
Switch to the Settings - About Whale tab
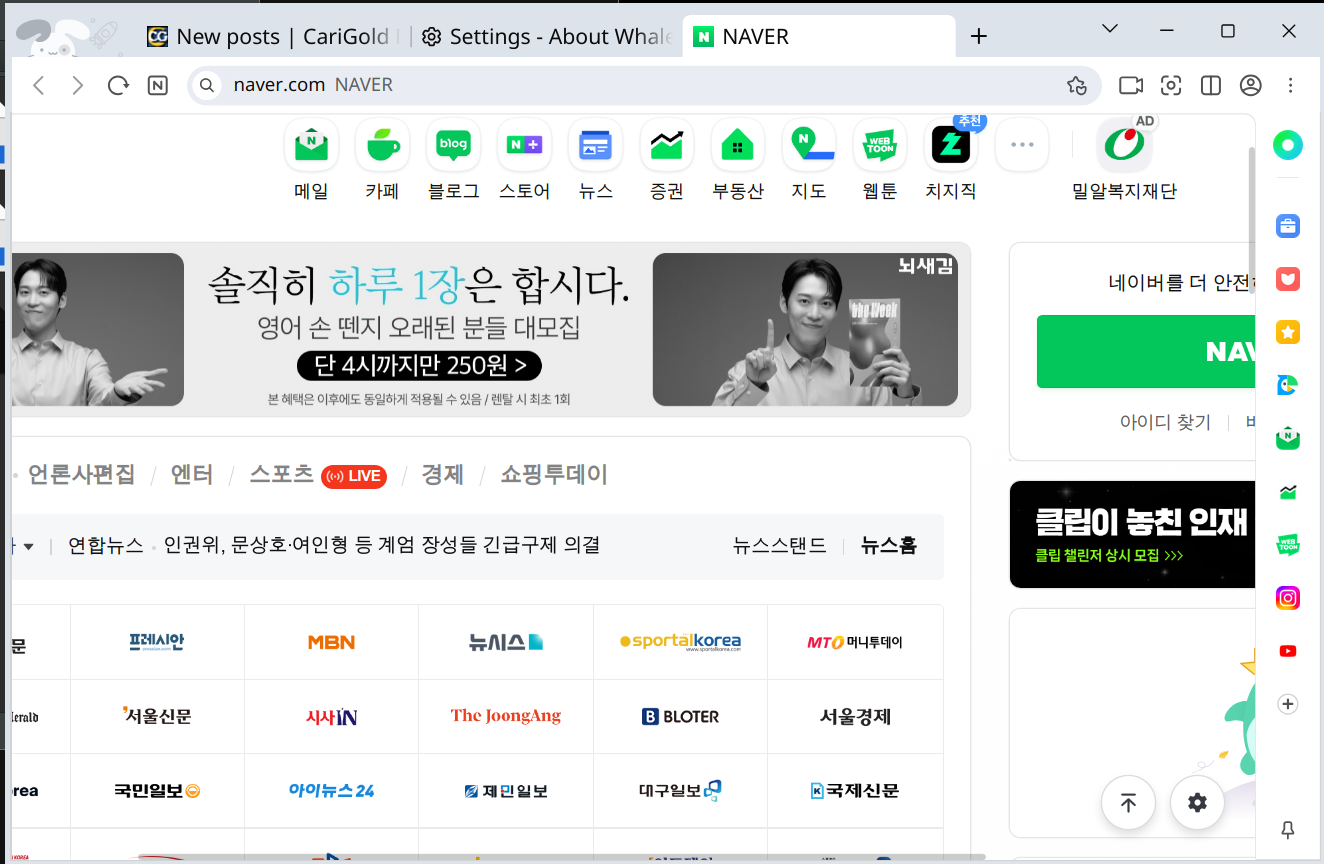pyautogui.click(x=547, y=37)
